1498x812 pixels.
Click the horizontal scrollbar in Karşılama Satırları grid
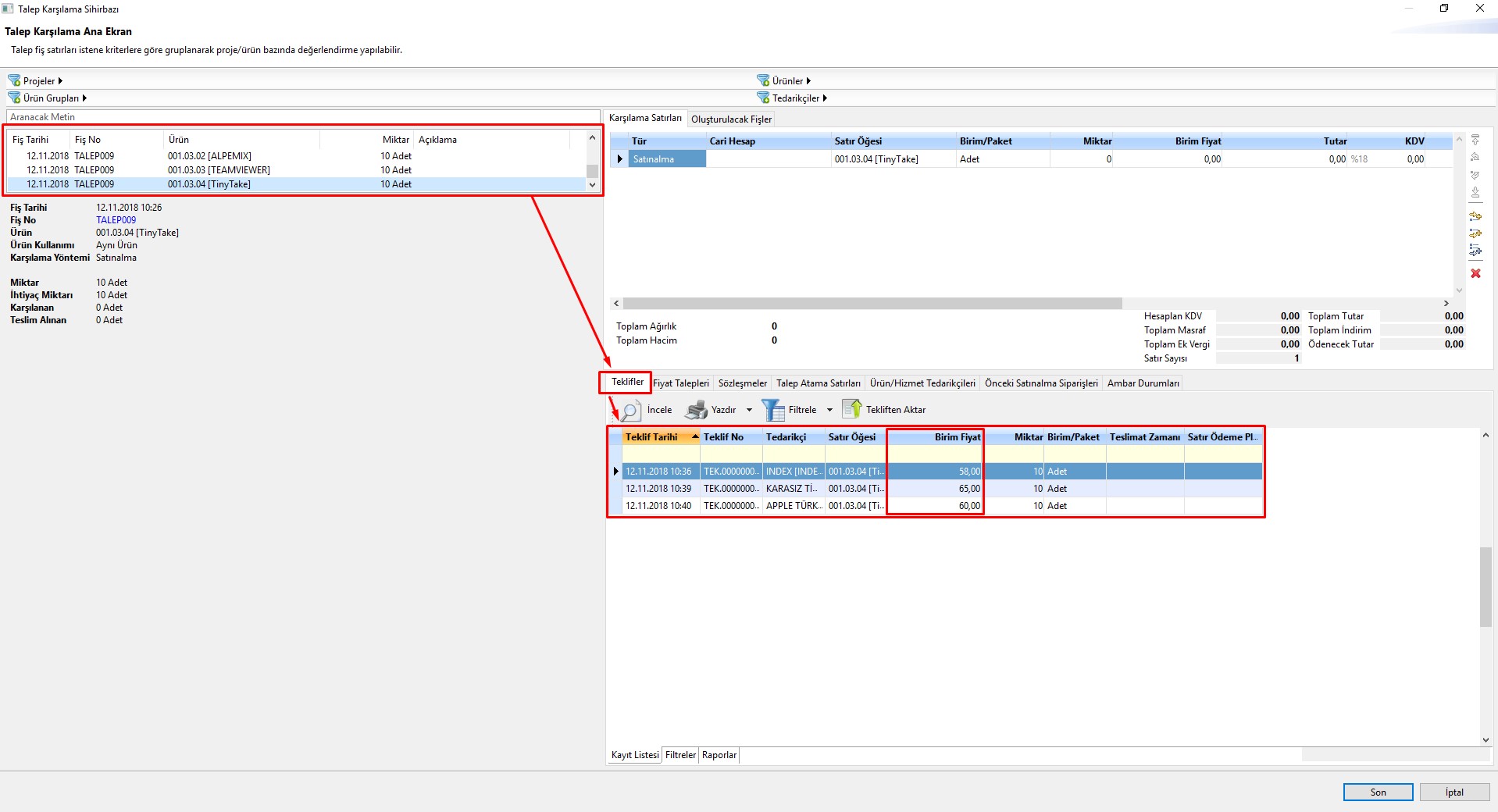coord(872,303)
